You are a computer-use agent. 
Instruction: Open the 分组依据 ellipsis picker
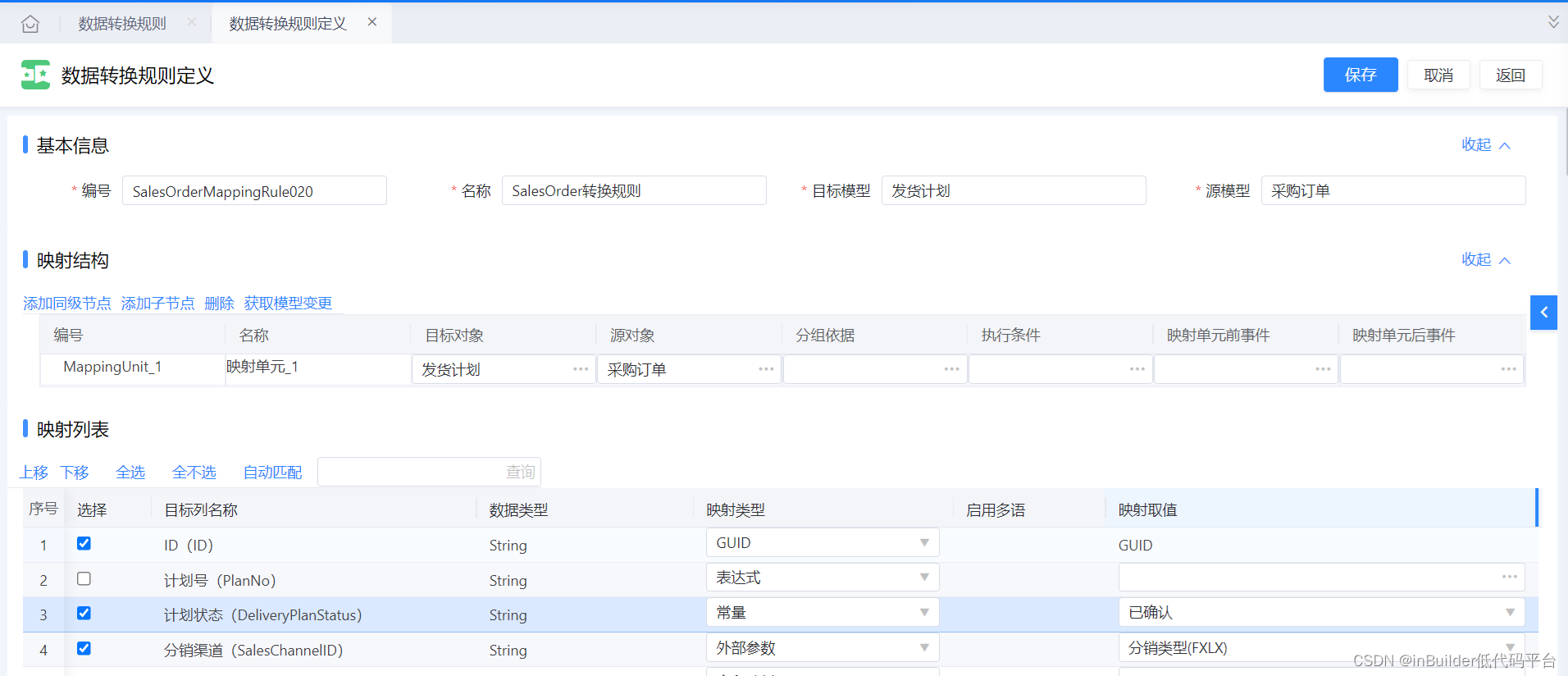coord(951,369)
